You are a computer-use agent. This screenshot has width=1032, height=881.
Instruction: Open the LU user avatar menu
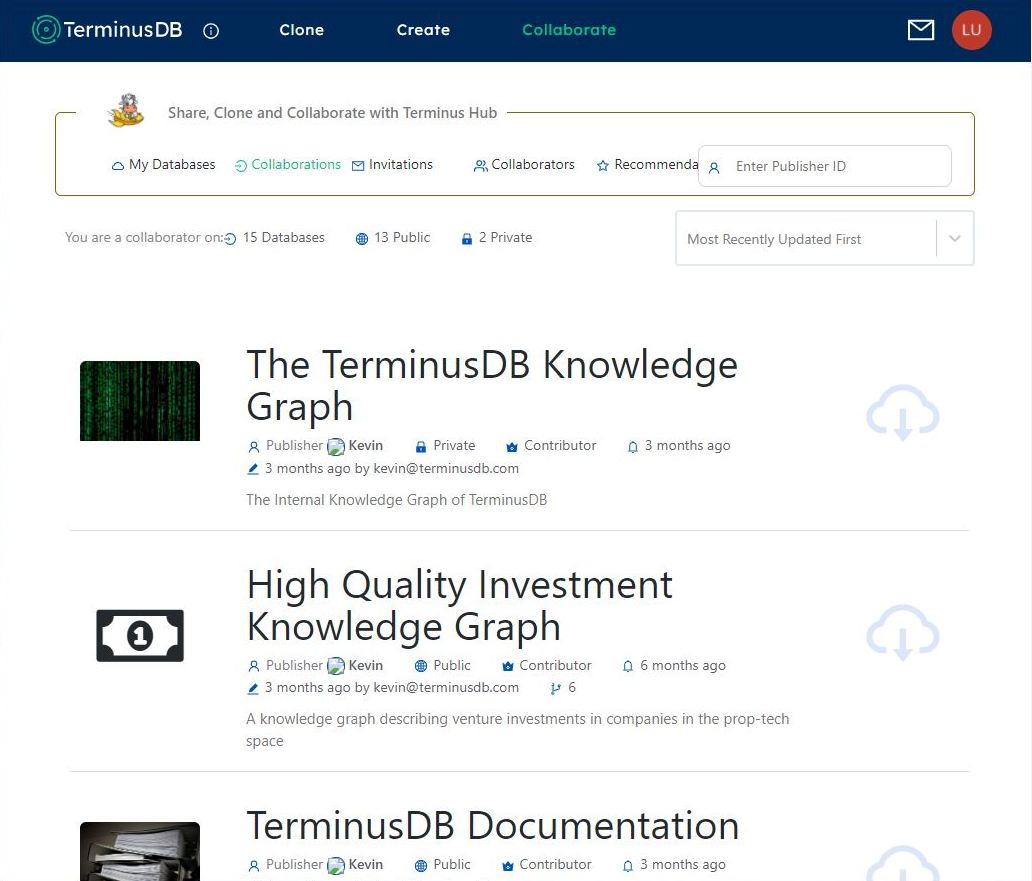point(970,30)
